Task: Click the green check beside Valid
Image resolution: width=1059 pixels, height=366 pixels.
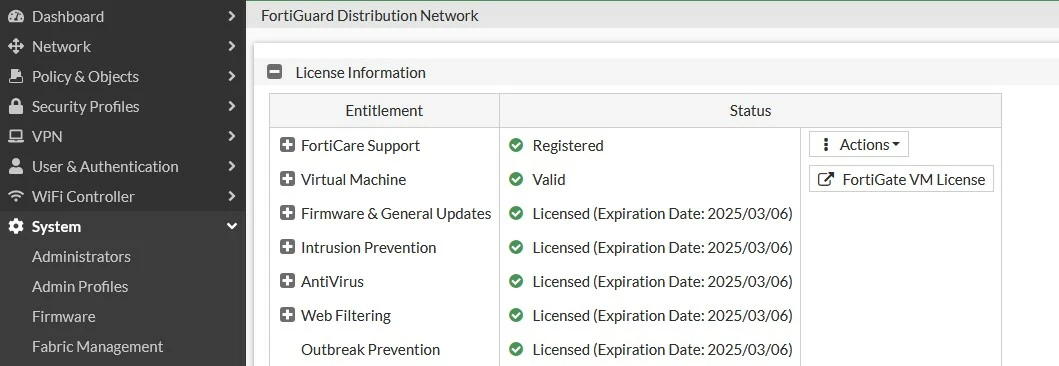Action: click(x=516, y=180)
